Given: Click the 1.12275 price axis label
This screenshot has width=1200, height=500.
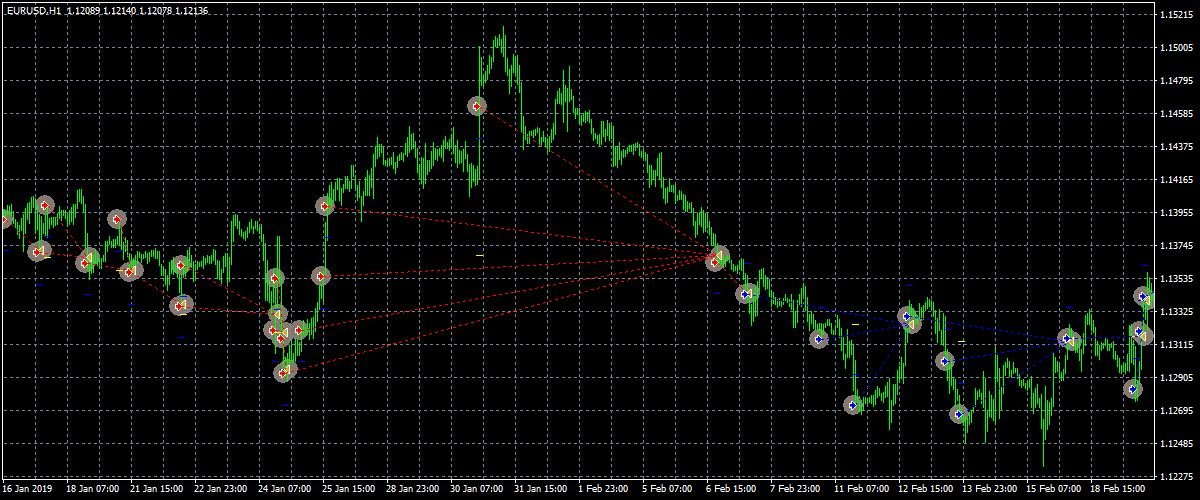Looking at the screenshot, I should click(1177, 477).
